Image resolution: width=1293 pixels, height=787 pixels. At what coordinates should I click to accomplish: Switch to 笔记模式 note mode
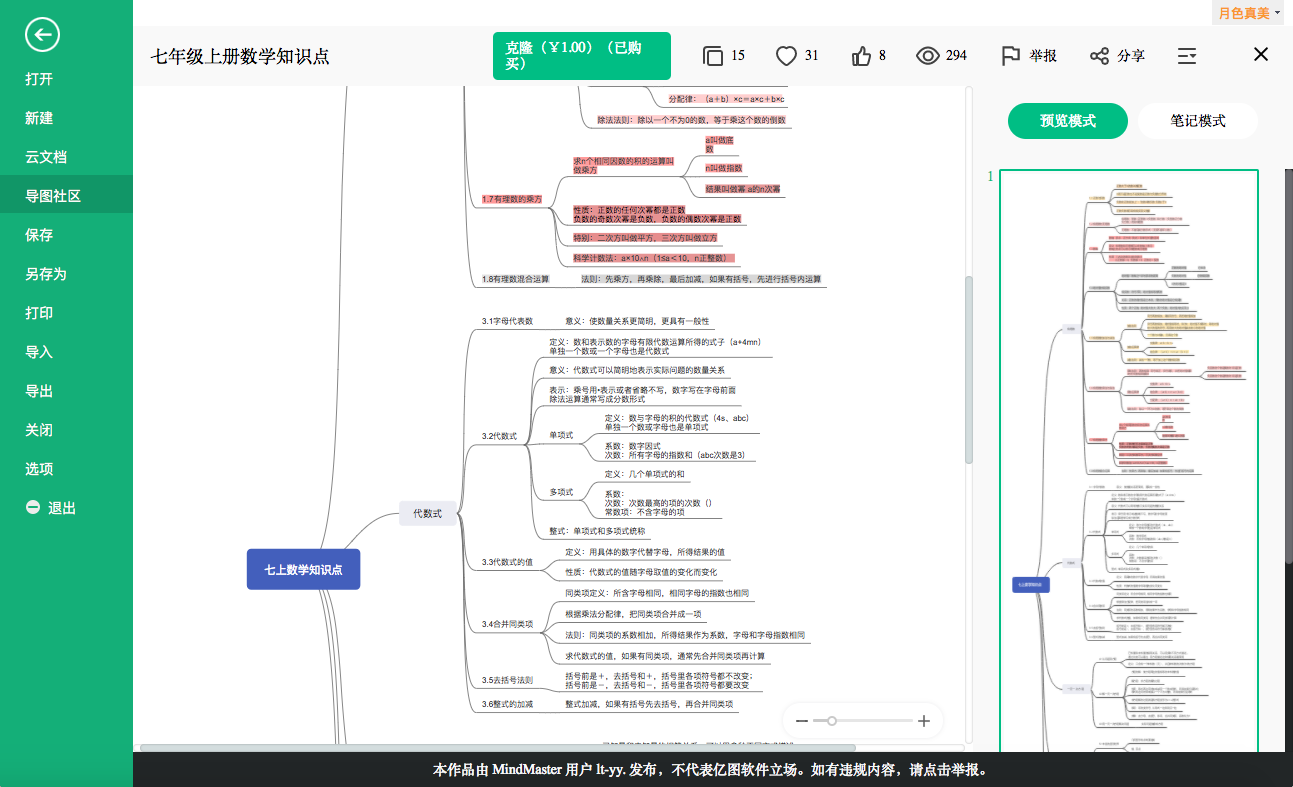[x=1198, y=121]
